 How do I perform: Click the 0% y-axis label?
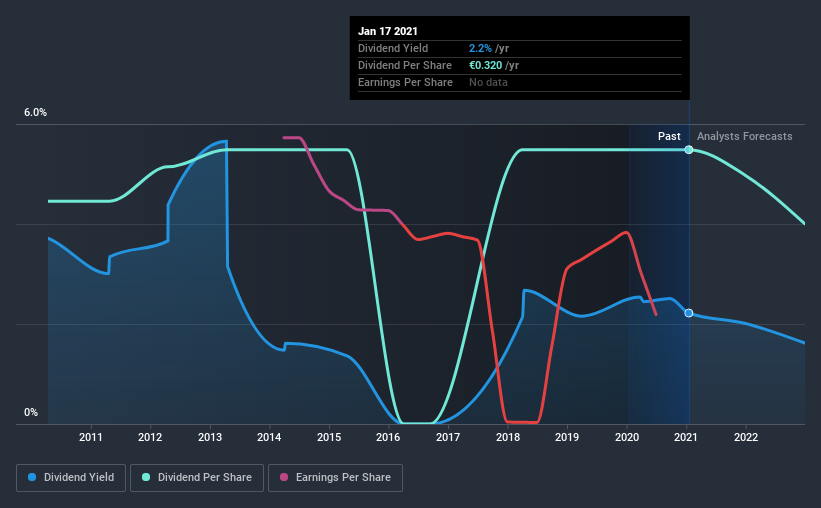31,413
